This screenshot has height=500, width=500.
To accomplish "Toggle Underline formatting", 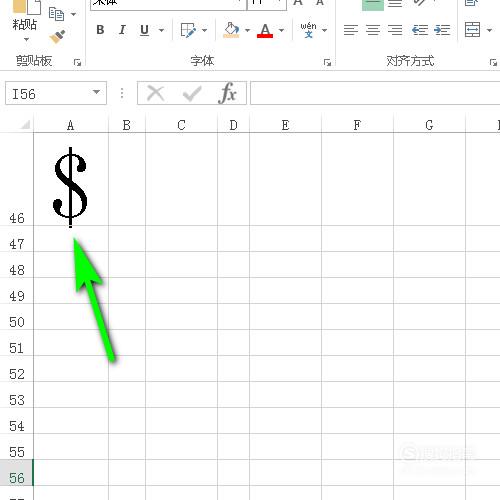I will (x=144, y=30).
